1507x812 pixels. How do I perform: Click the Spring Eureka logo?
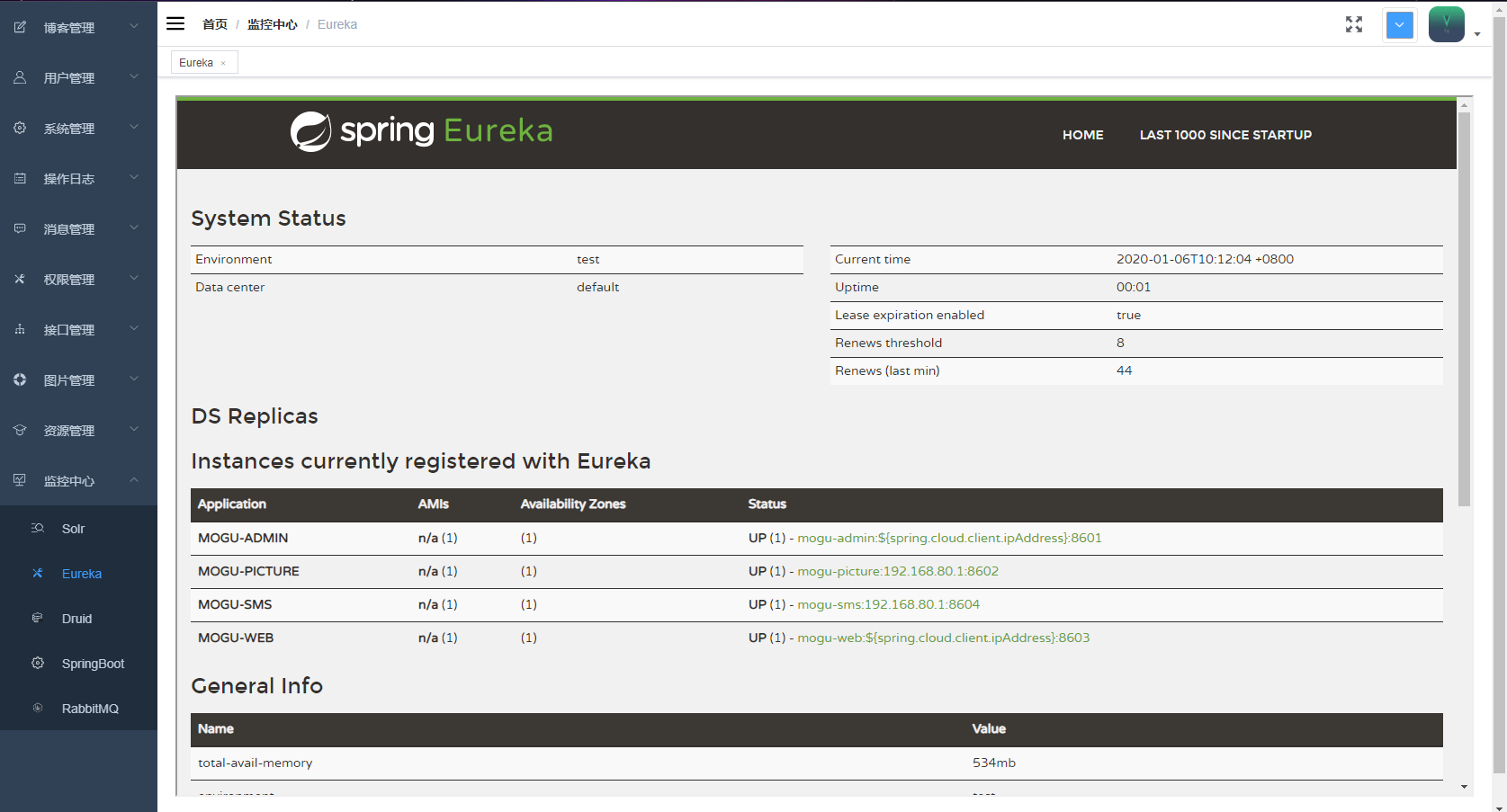[x=421, y=131]
